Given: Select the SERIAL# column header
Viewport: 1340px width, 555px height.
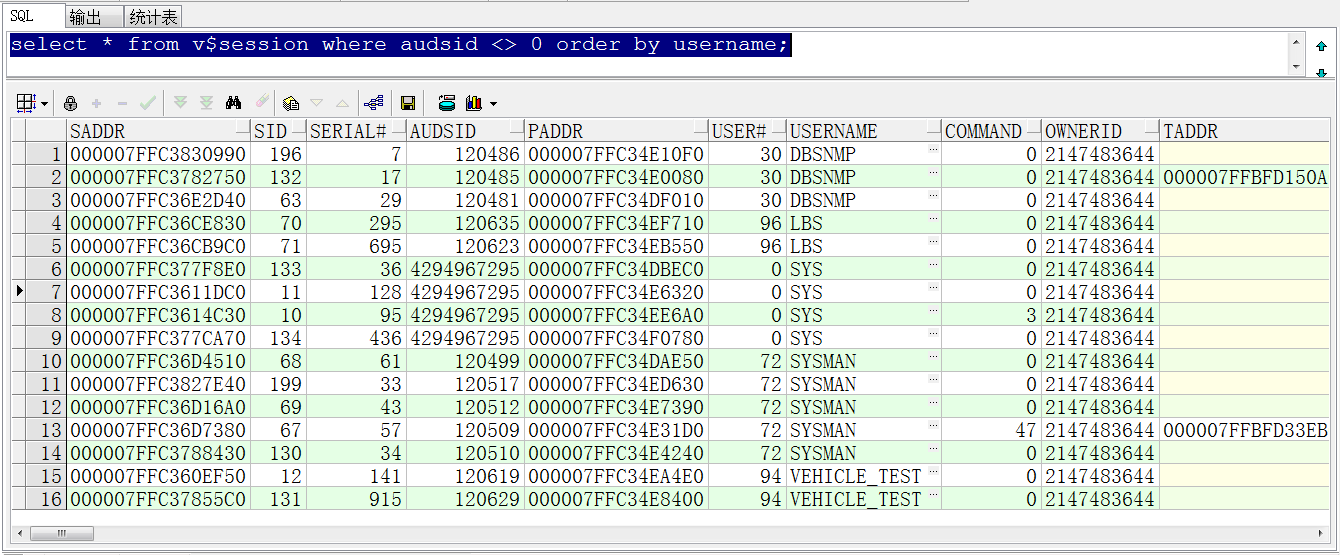Looking at the screenshot, I should [x=356, y=131].
